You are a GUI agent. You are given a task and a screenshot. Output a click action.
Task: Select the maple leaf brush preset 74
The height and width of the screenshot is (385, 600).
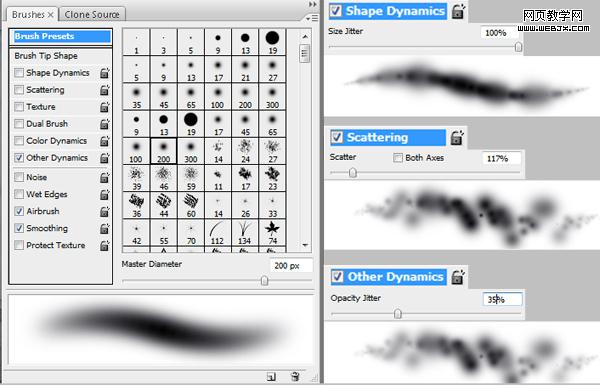click(272, 232)
